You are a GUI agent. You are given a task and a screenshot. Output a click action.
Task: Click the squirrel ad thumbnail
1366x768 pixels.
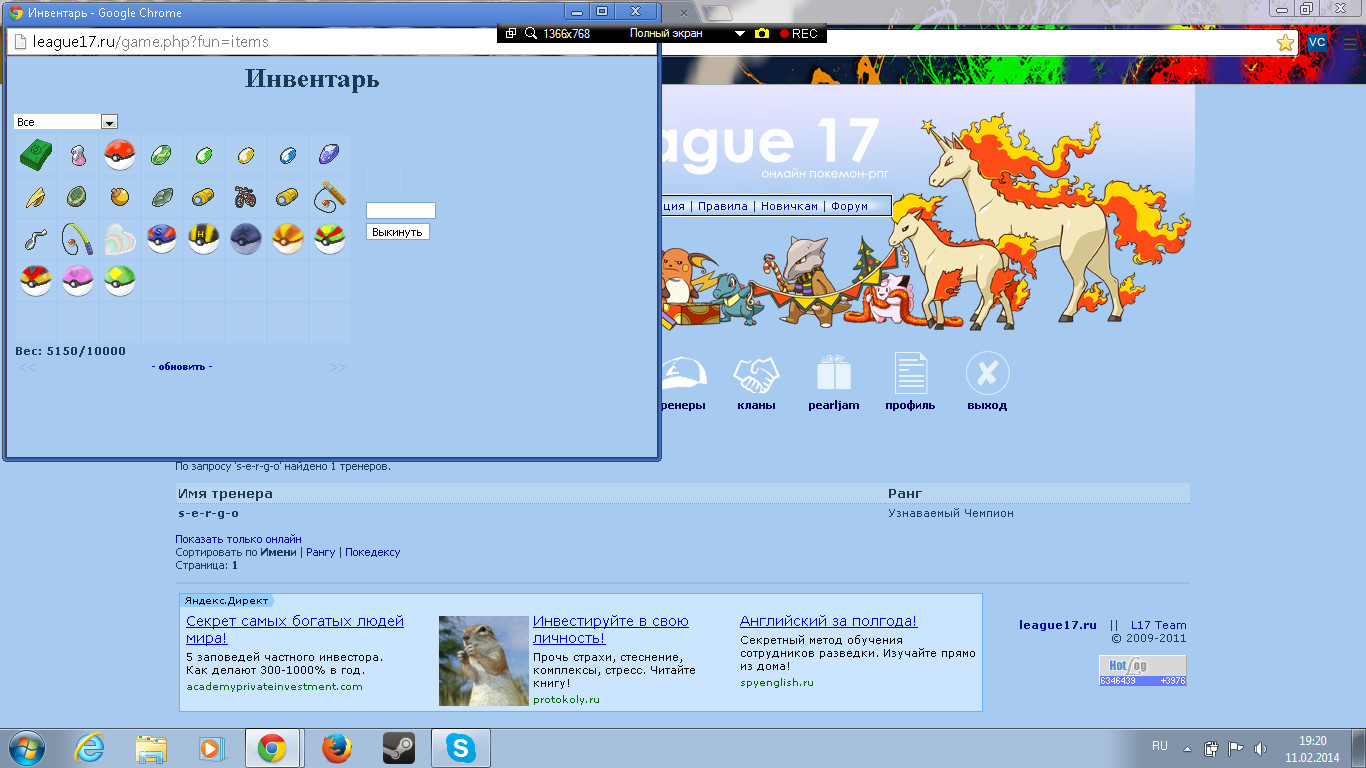(484, 661)
